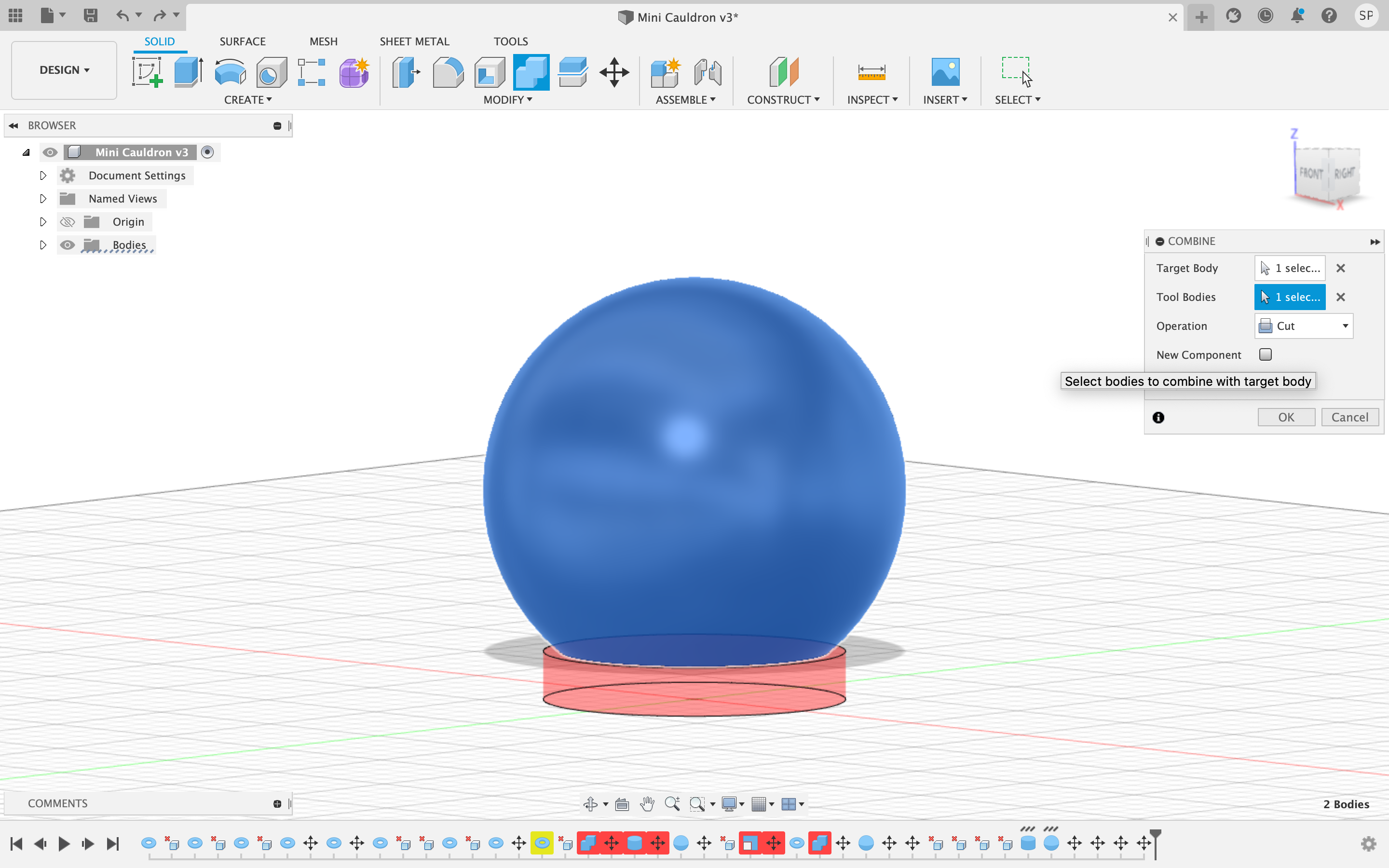The width and height of the screenshot is (1389, 868).
Task: Cancel the Combine operation
Action: coord(1349,417)
